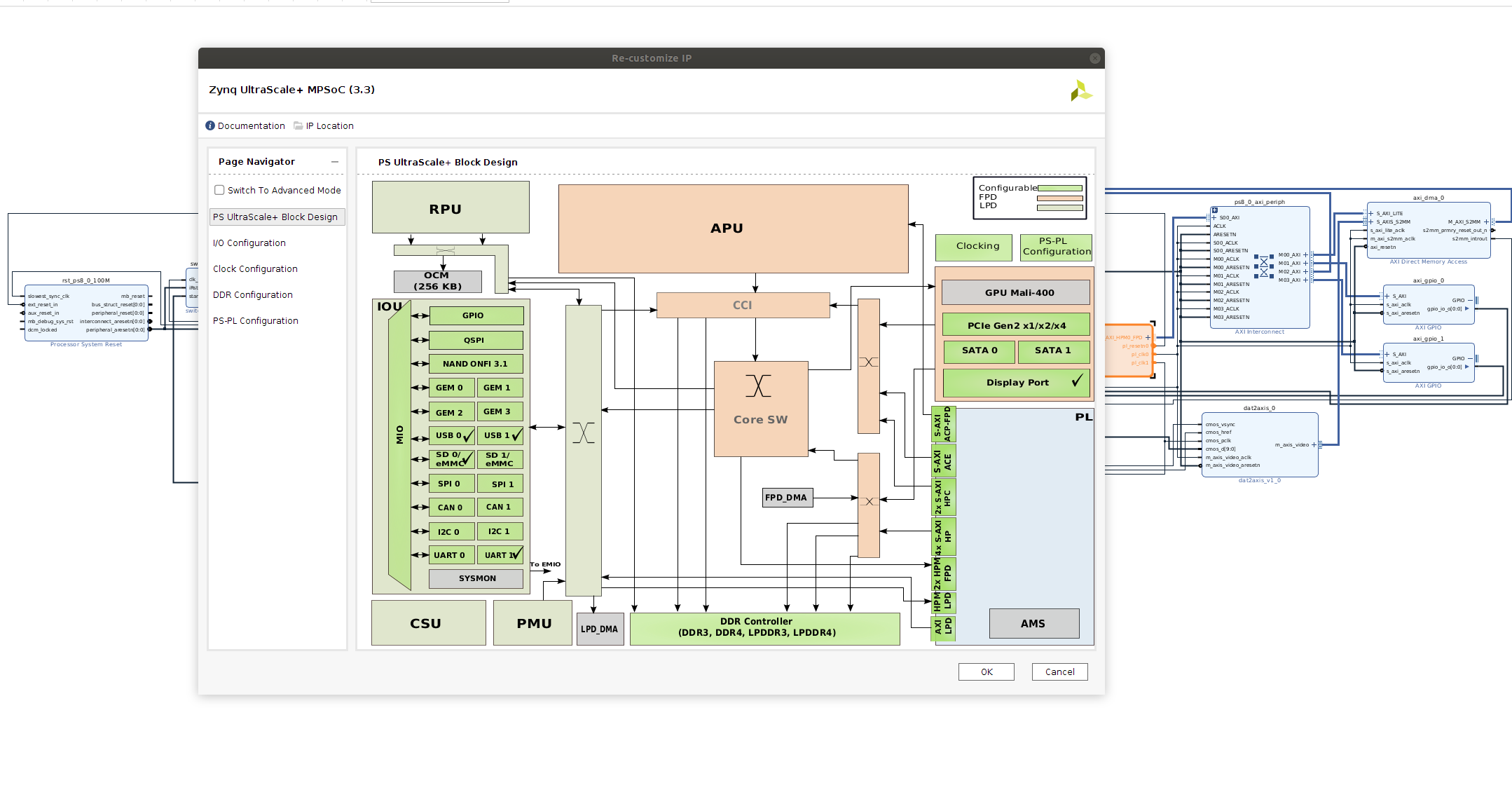Select the GPU Mali-400 block
The image size is (1512, 804).
[x=1015, y=292]
